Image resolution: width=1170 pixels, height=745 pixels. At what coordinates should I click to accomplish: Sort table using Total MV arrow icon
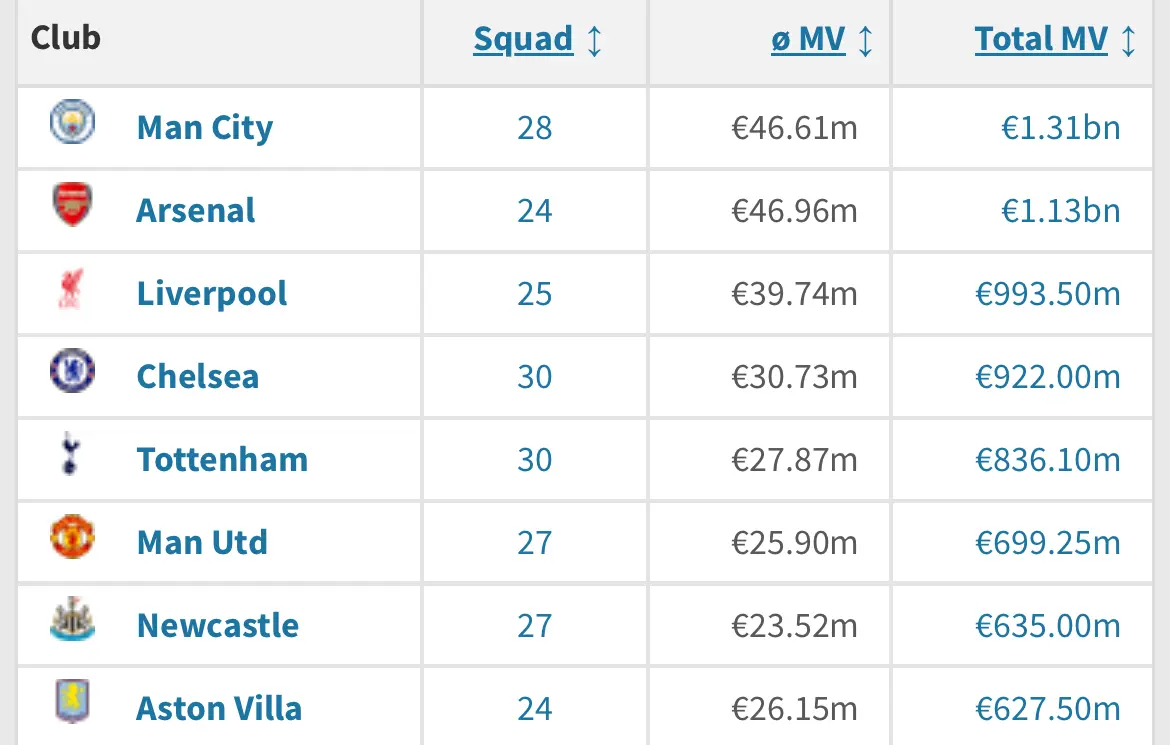point(1129,40)
